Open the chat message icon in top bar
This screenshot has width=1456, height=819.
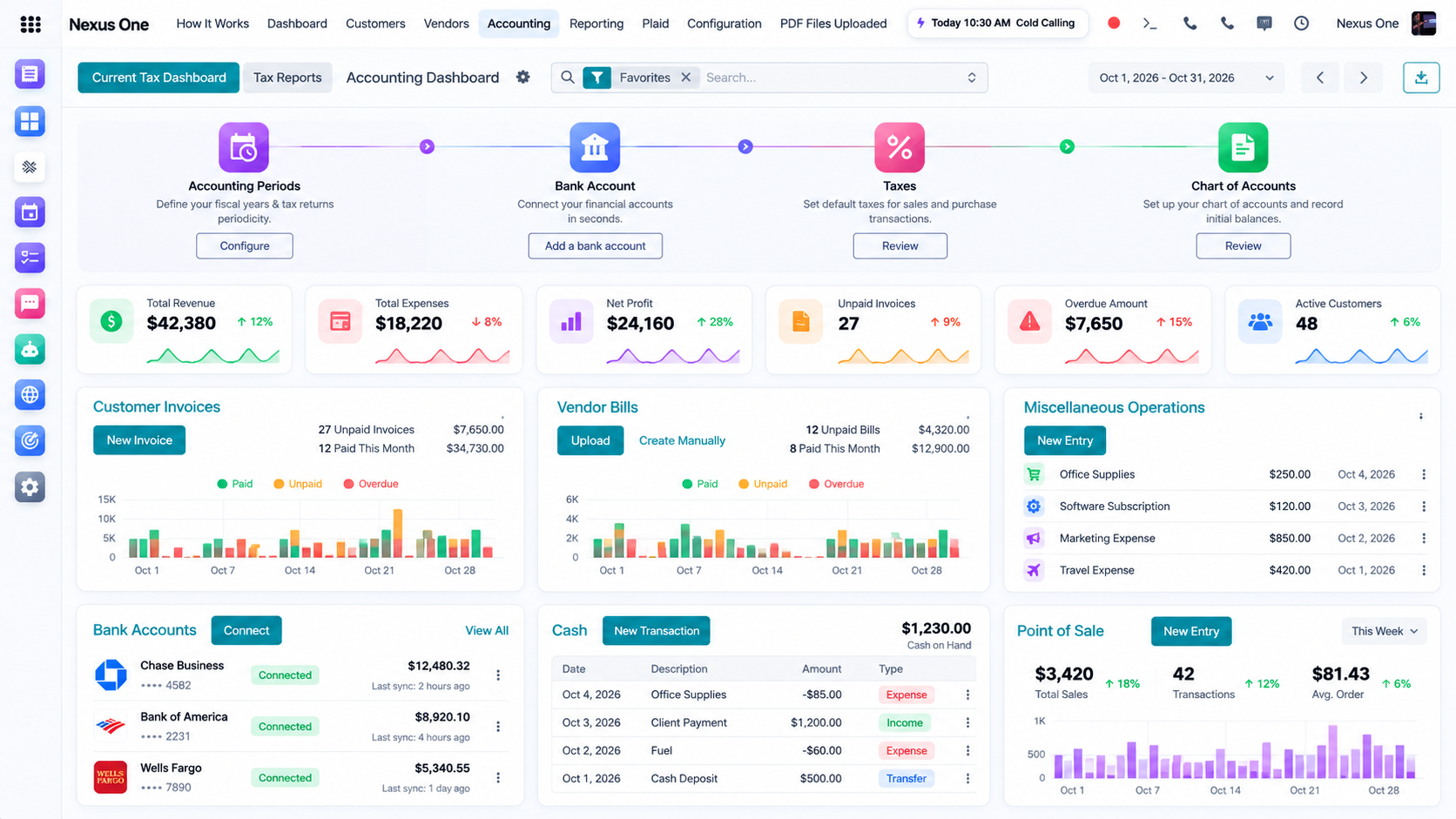(1264, 23)
